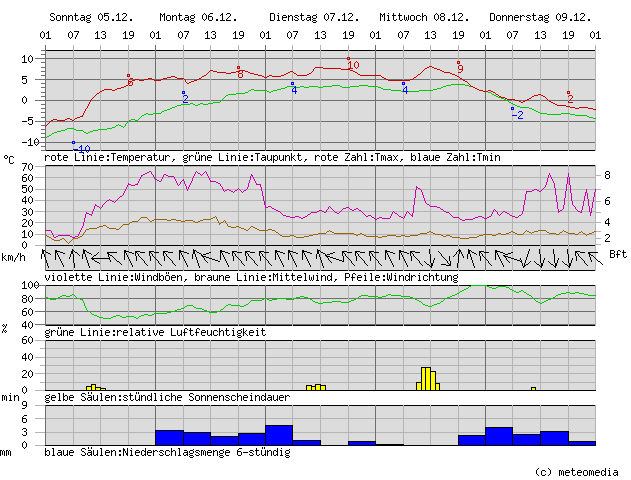
Task: Click the 'min' sunshine unit label
Action: coord(10,398)
